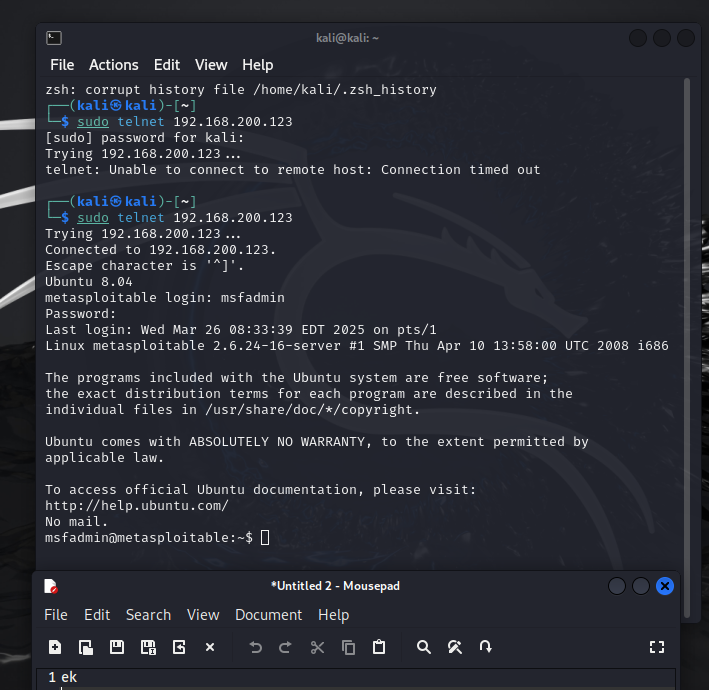Image resolution: width=709 pixels, height=690 pixels.
Task: Maximize the Mousepad window
Action: (x=641, y=586)
